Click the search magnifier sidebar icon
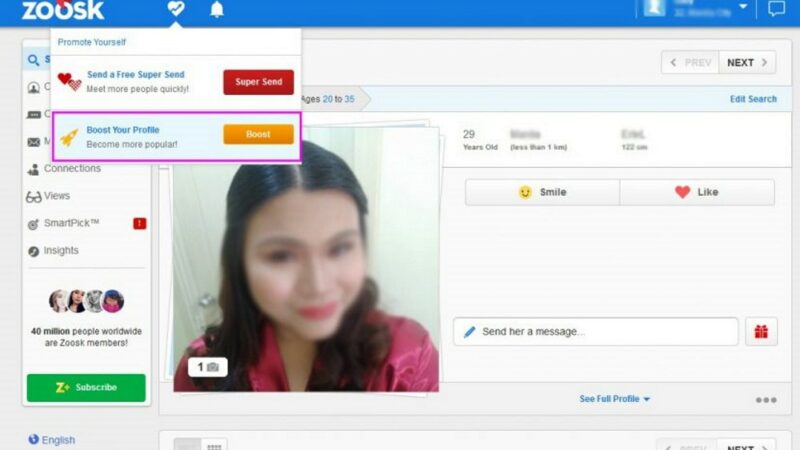 34,60
